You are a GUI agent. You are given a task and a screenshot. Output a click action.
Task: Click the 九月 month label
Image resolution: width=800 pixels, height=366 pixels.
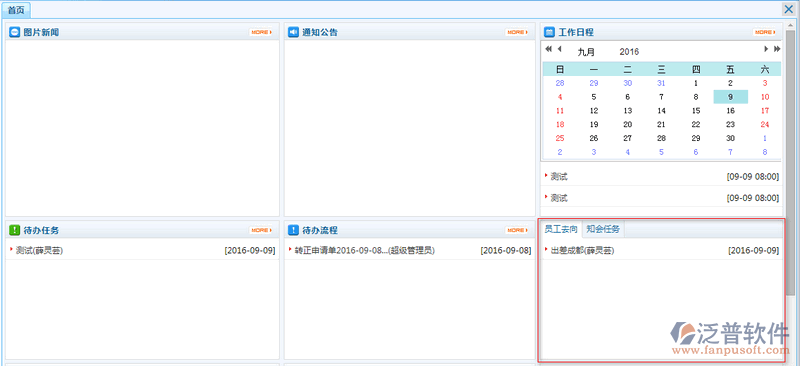tap(586, 52)
